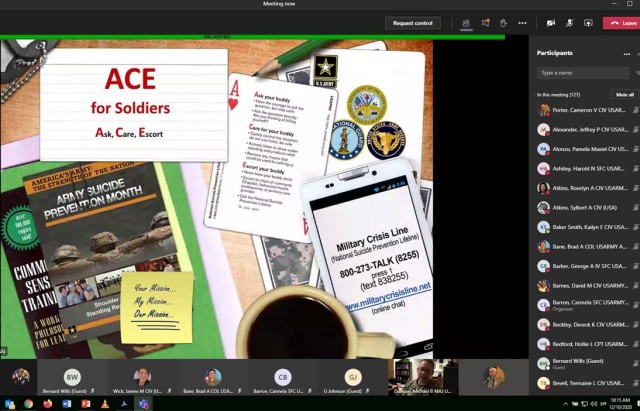Open Firefox from the taskbar
640x411 pixels.
47,404
